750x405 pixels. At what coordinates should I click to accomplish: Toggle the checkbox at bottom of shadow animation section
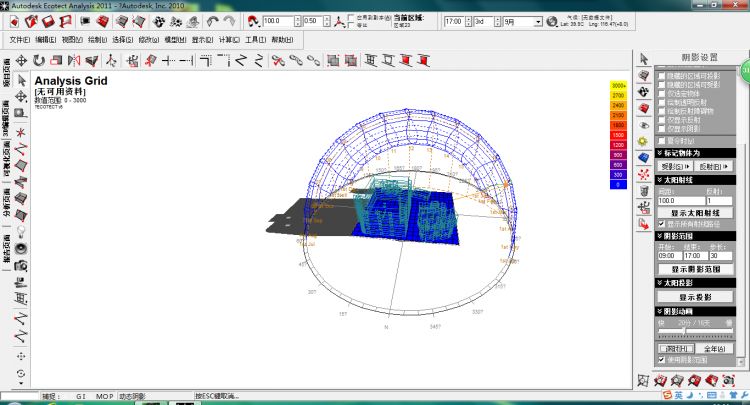point(660,359)
